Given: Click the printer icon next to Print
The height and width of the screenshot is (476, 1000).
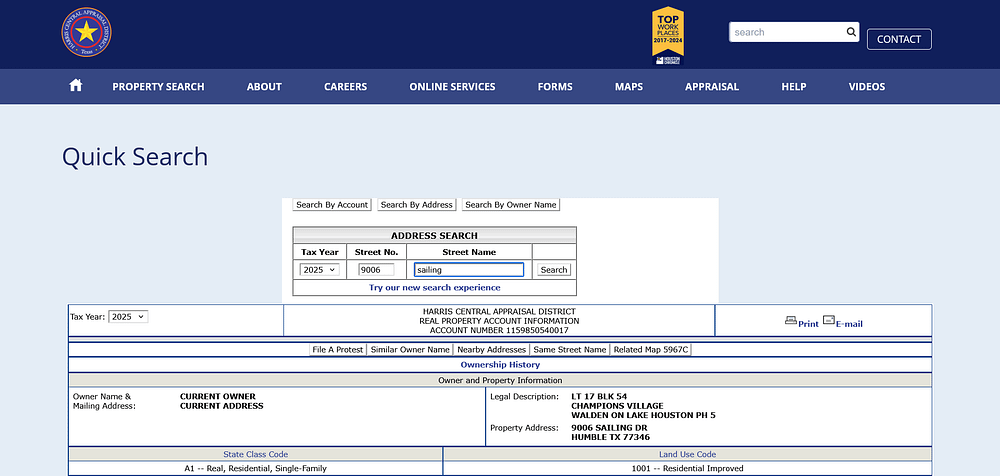Looking at the screenshot, I should (x=791, y=321).
